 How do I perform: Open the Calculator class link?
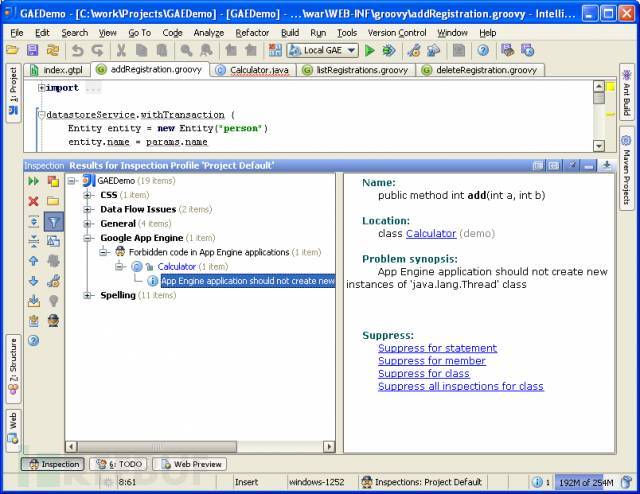(x=431, y=234)
